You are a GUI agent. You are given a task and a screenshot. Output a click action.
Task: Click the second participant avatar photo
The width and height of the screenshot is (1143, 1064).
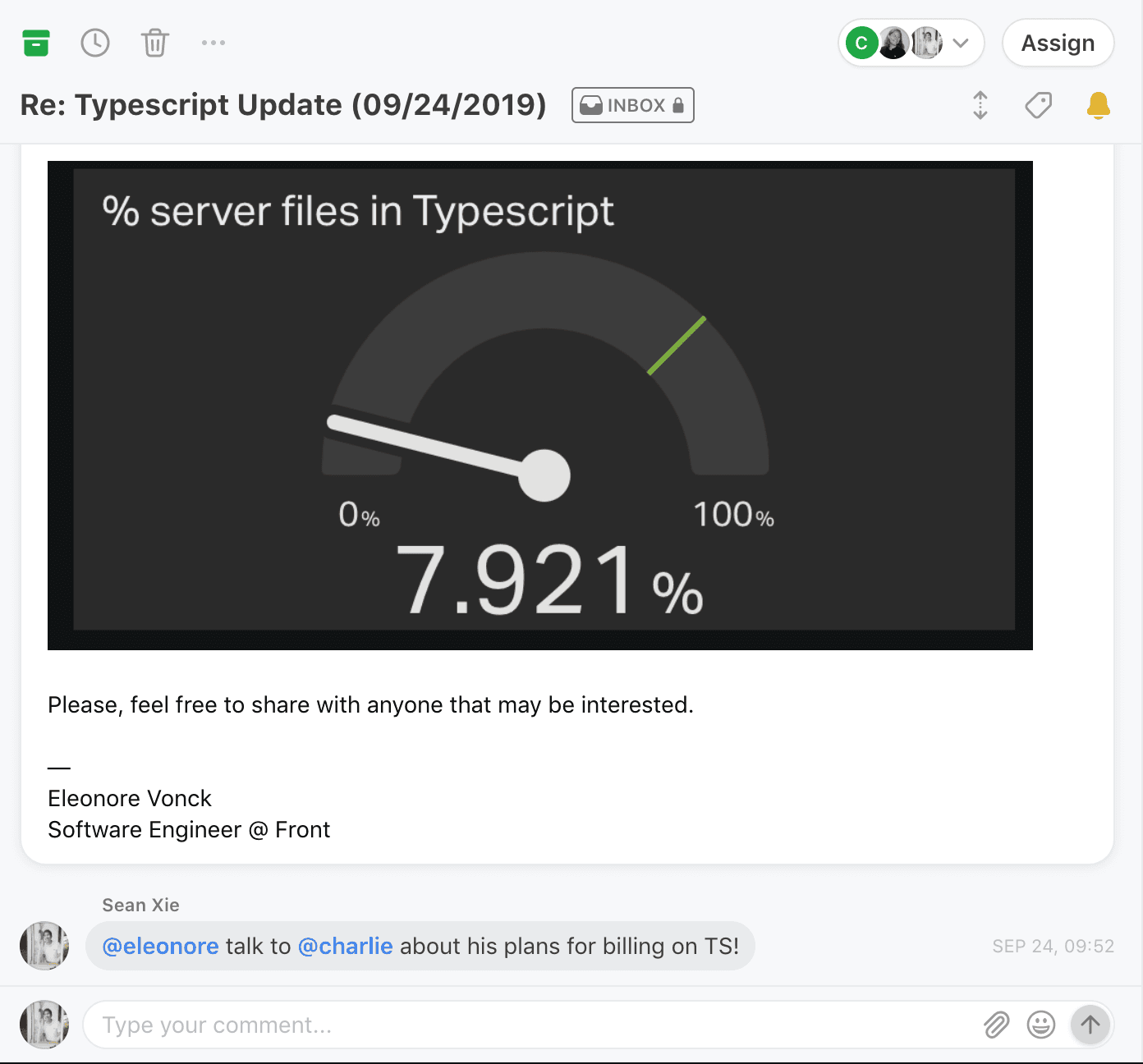coord(894,43)
